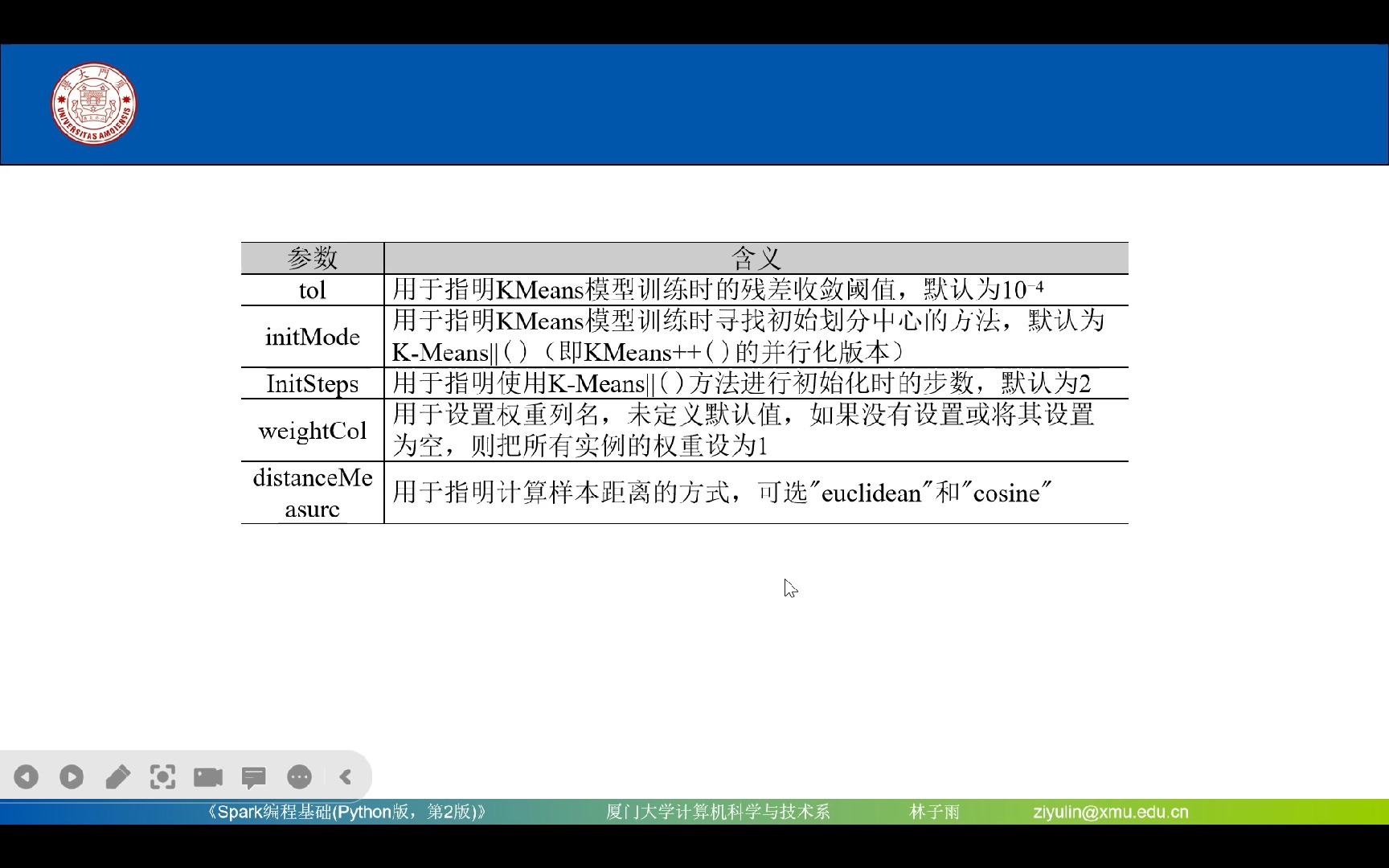Start a video recording
The width and height of the screenshot is (1389, 868).
coord(208,776)
